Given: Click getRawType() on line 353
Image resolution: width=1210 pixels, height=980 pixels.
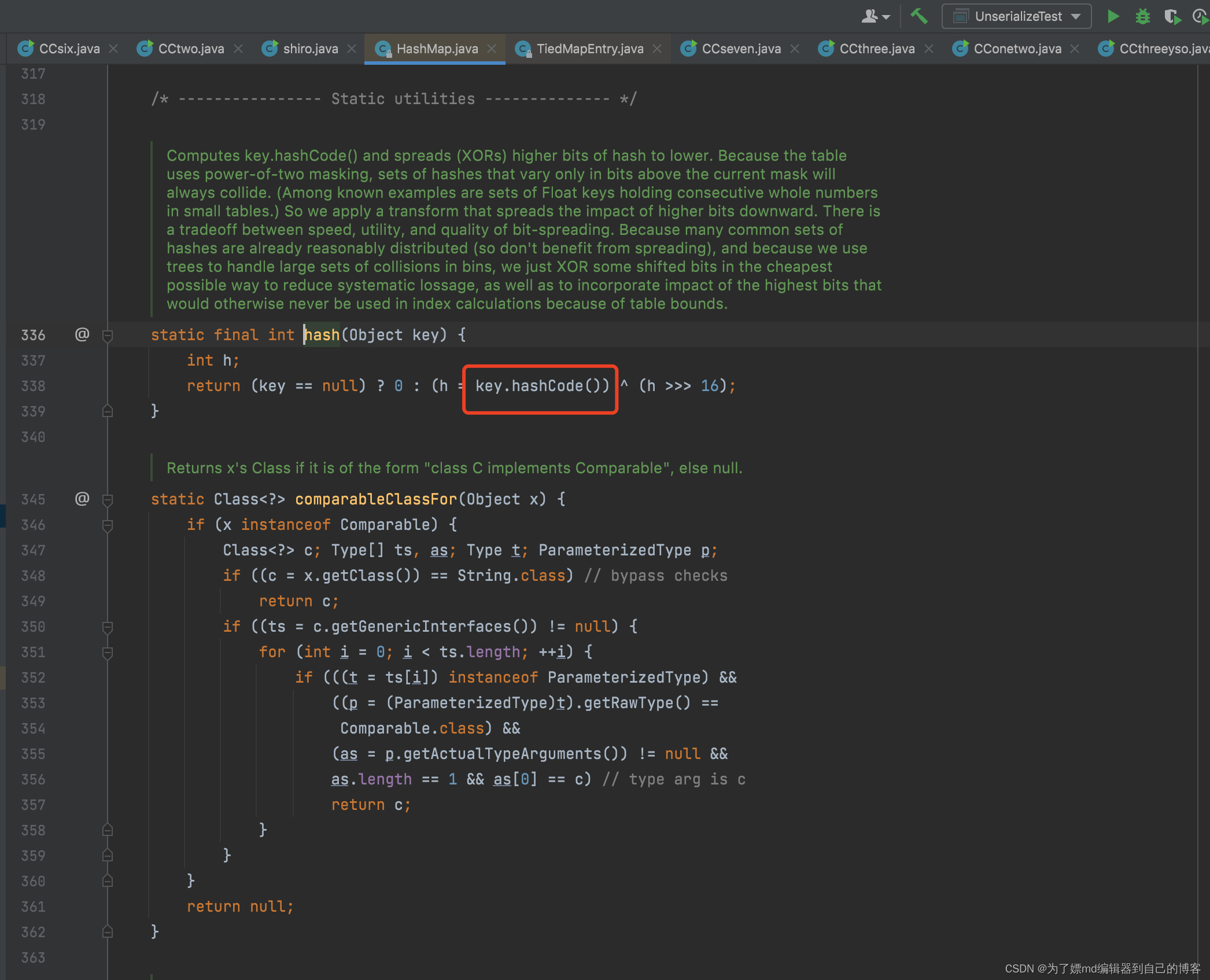Looking at the screenshot, I should point(637,703).
